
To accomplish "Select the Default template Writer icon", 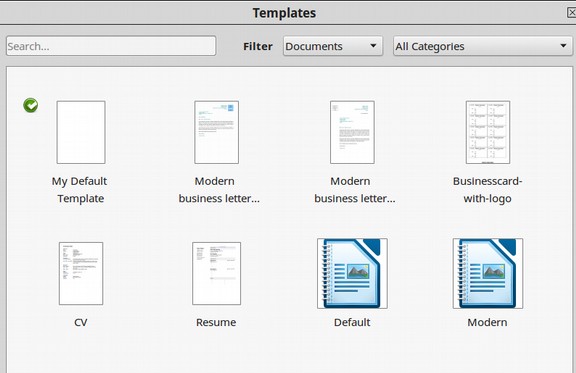I will click(352, 273).
